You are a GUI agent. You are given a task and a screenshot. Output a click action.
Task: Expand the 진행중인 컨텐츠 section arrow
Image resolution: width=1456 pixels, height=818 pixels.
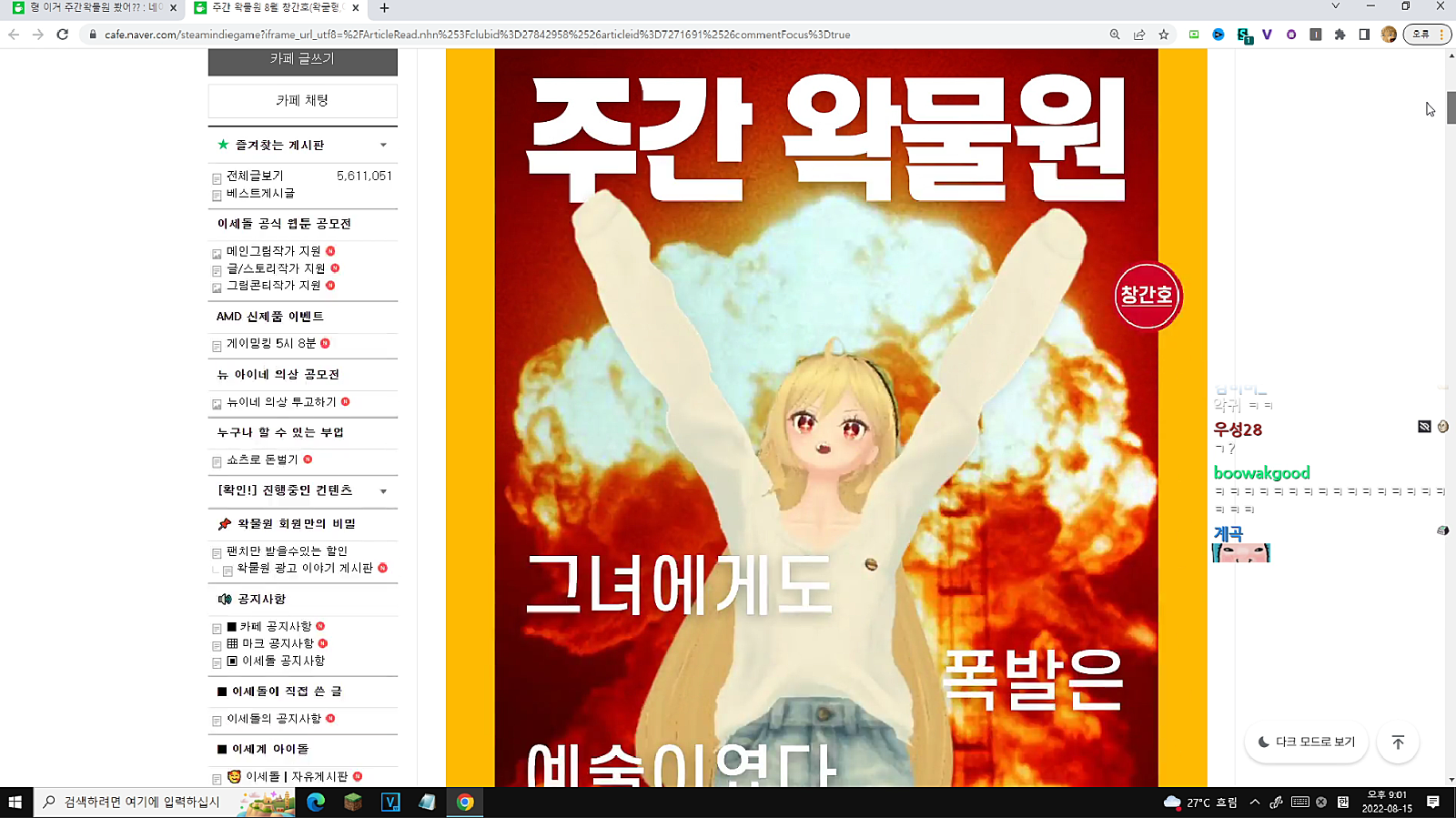383,491
